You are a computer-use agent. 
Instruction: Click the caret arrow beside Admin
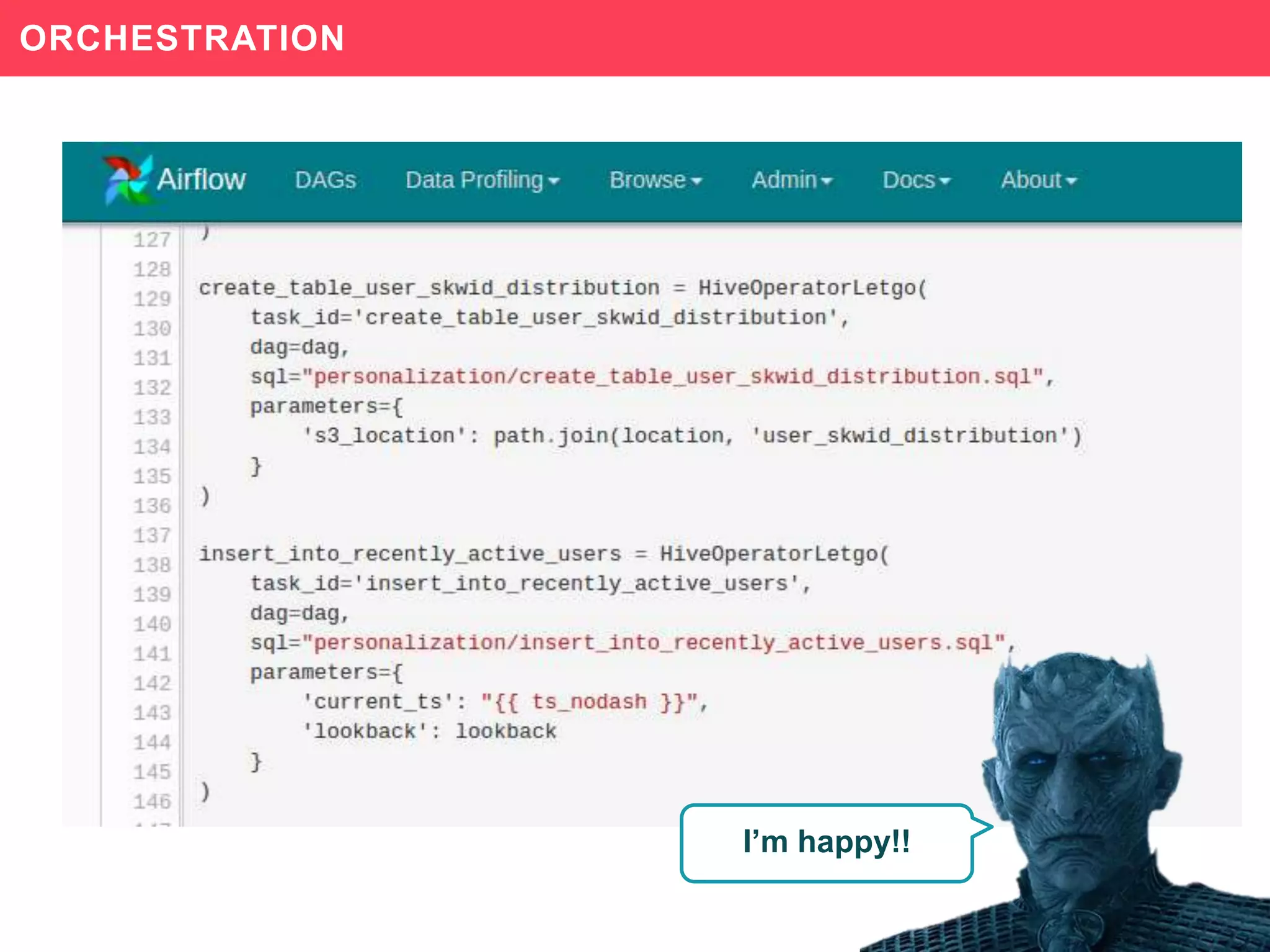coord(826,182)
